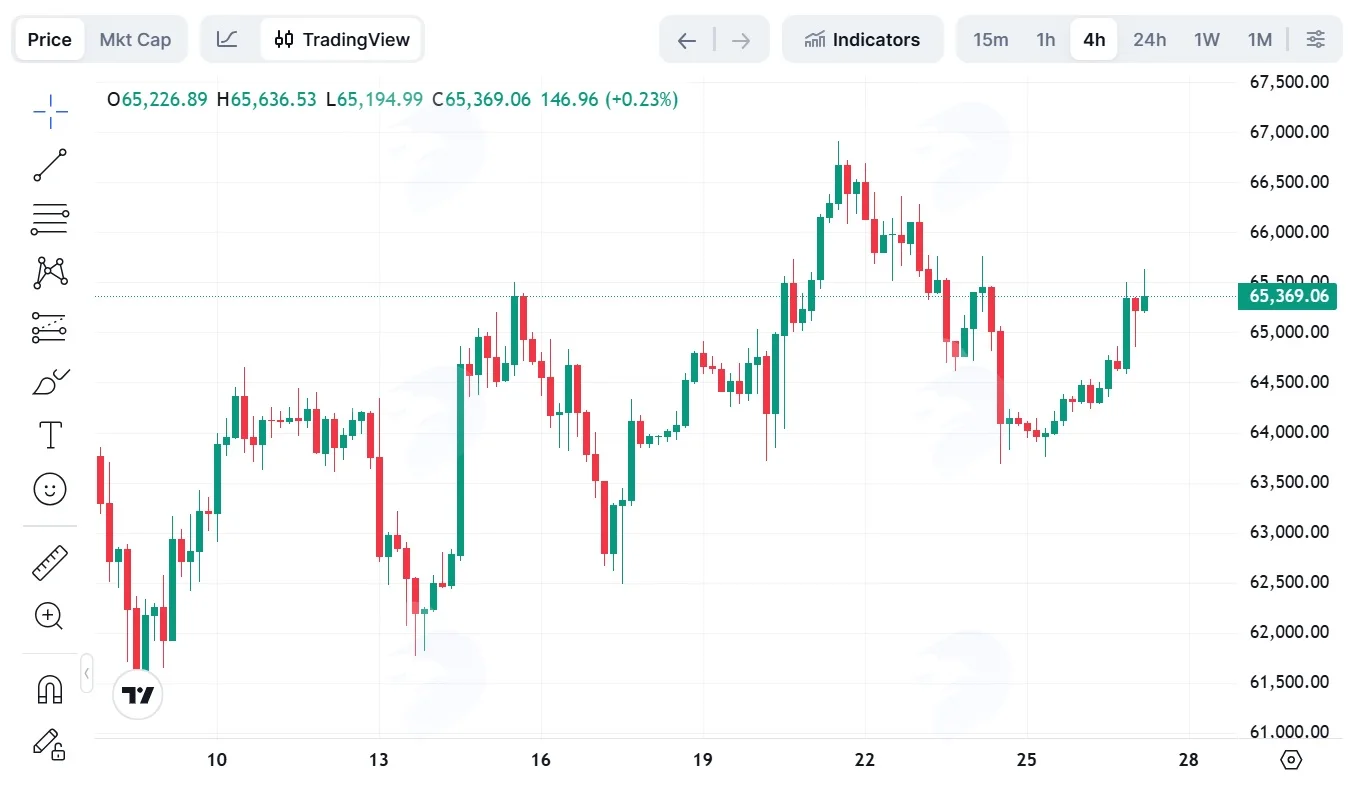Activate the zoom in tool
The image size is (1353, 809).
[50, 616]
